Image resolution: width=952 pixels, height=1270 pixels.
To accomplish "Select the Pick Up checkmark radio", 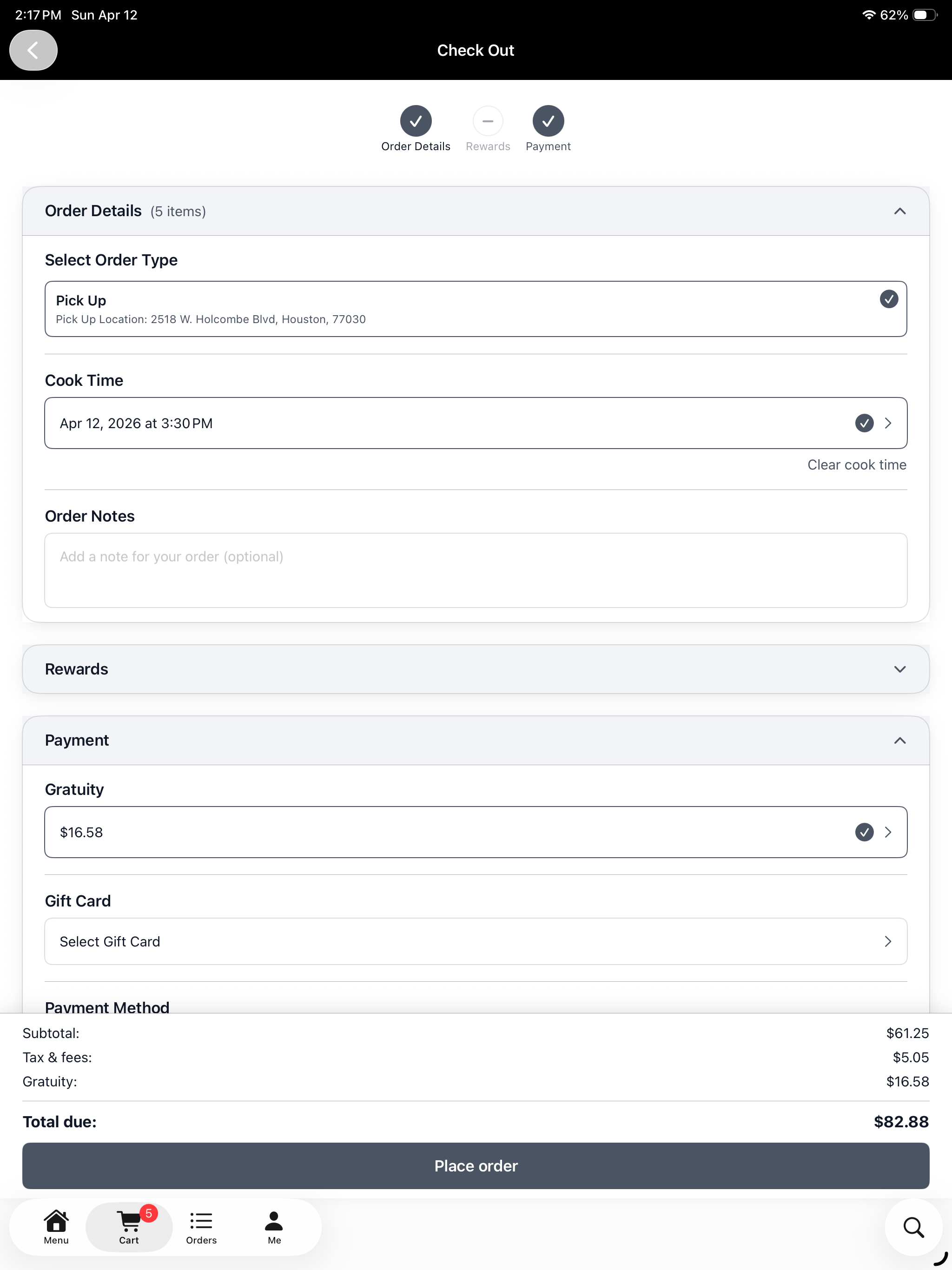I will 889,299.
